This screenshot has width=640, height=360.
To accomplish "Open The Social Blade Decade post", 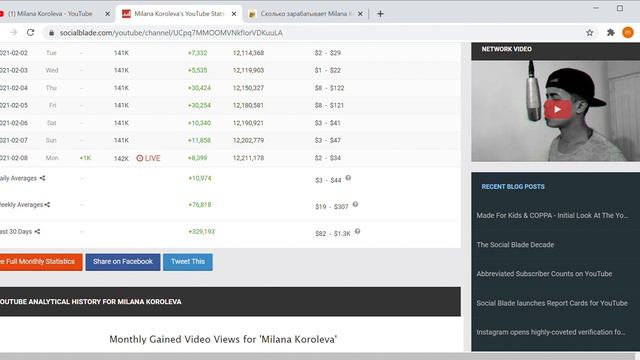I will point(515,245).
